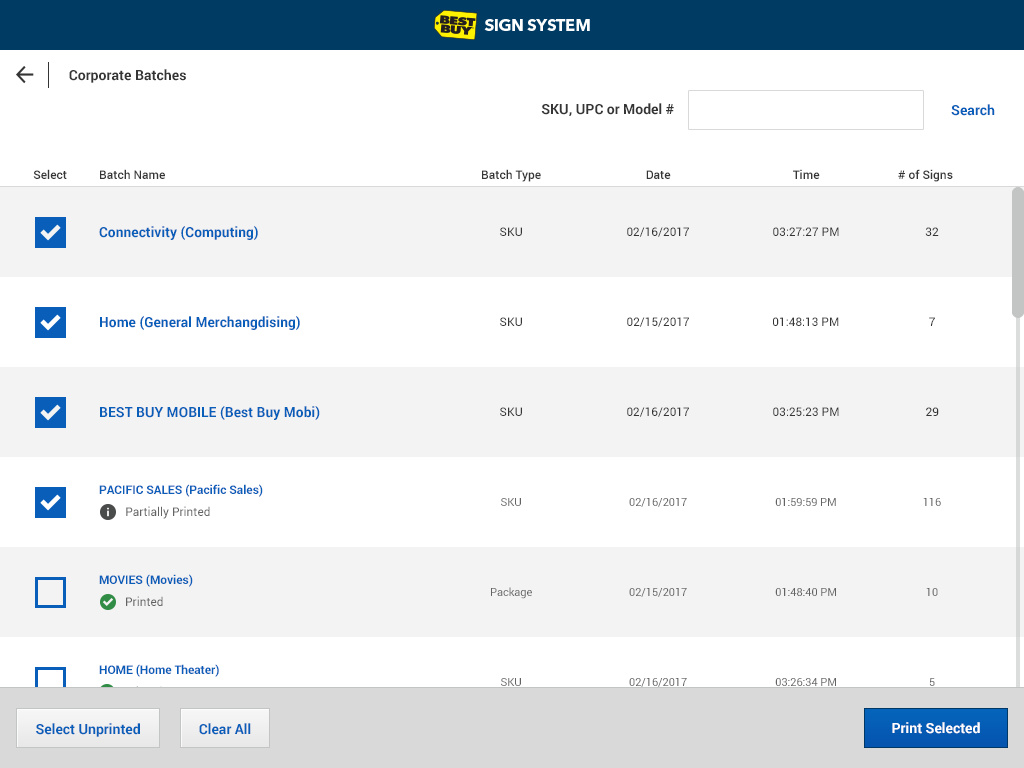Click the 29 signs count cell
This screenshot has height=768, width=1024.
coord(932,412)
